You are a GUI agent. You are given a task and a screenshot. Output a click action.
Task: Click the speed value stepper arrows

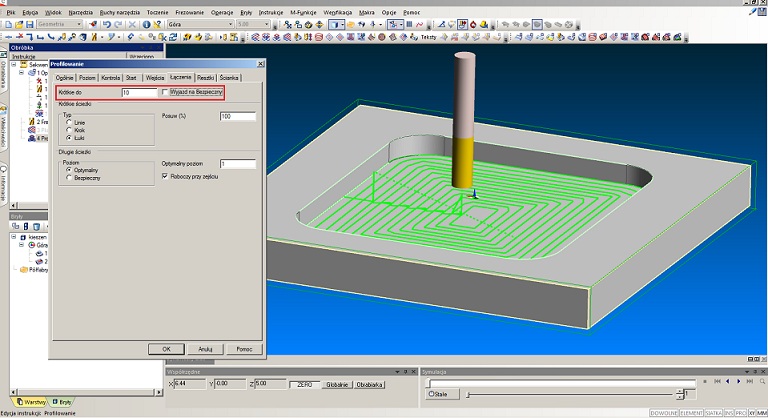(679, 394)
